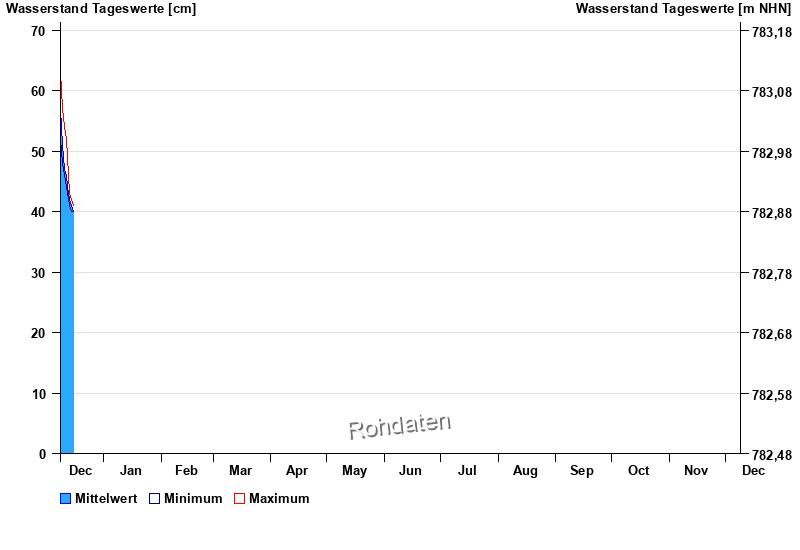Click the Minimum legend swatch box
This screenshot has height=550, width=800.
click(154, 499)
